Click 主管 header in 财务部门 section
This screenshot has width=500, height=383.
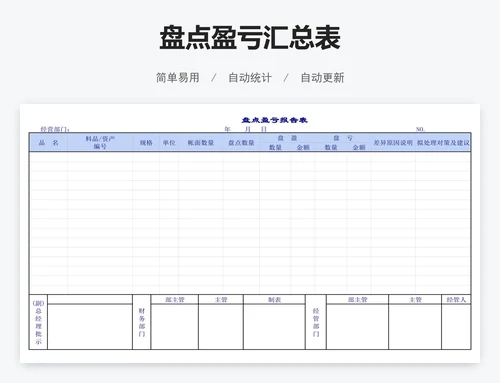tap(221, 300)
